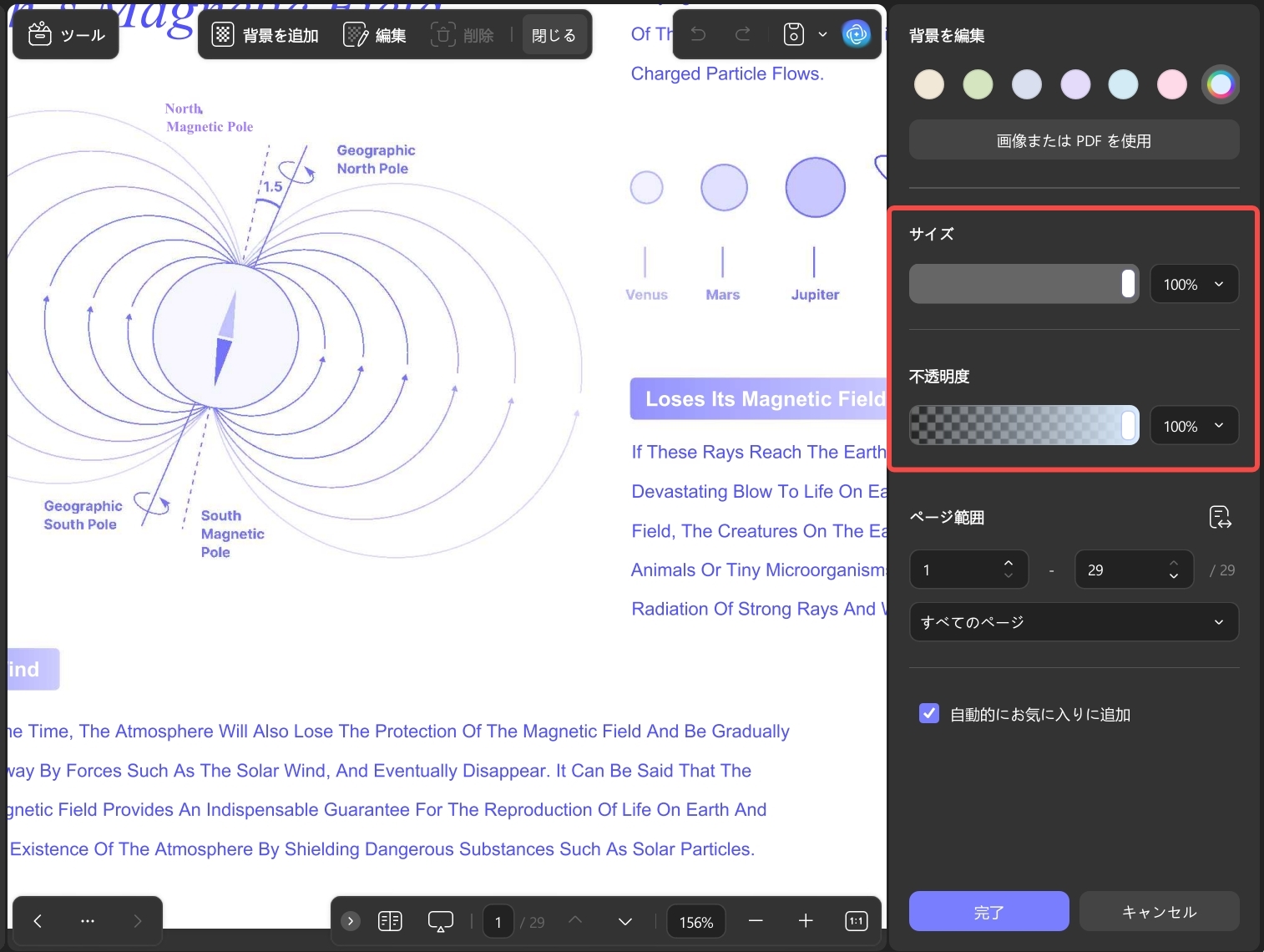Open the three-dot more options

pos(88,921)
